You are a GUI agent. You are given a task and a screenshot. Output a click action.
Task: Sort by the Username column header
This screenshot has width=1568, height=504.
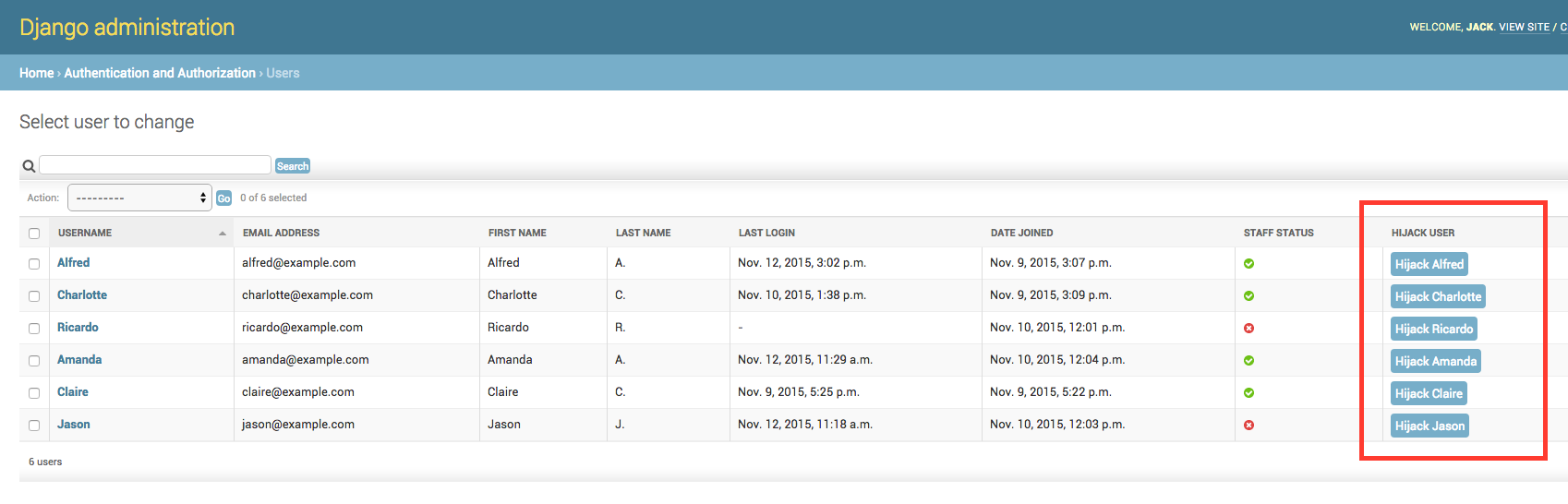coord(85,233)
